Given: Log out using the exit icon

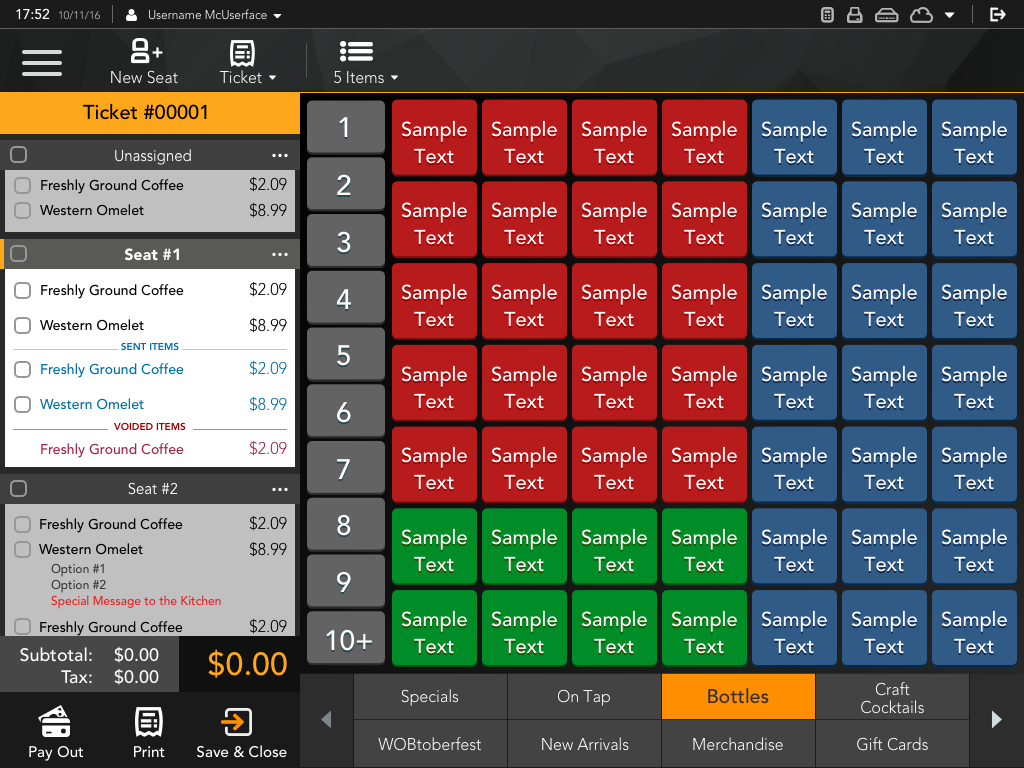Looking at the screenshot, I should click(x=997, y=14).
